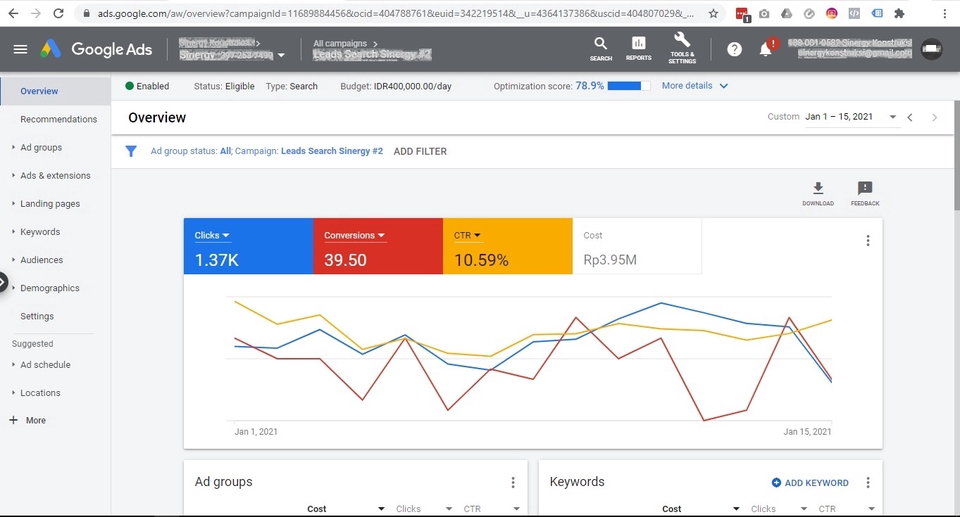Click the 78.9% optimization score
Screen dimensions: 960x517
click(x=590, y=86)
